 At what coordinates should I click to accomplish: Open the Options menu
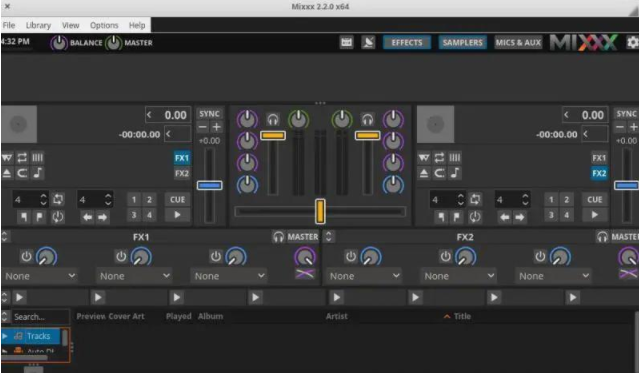[x=104, y=25]
